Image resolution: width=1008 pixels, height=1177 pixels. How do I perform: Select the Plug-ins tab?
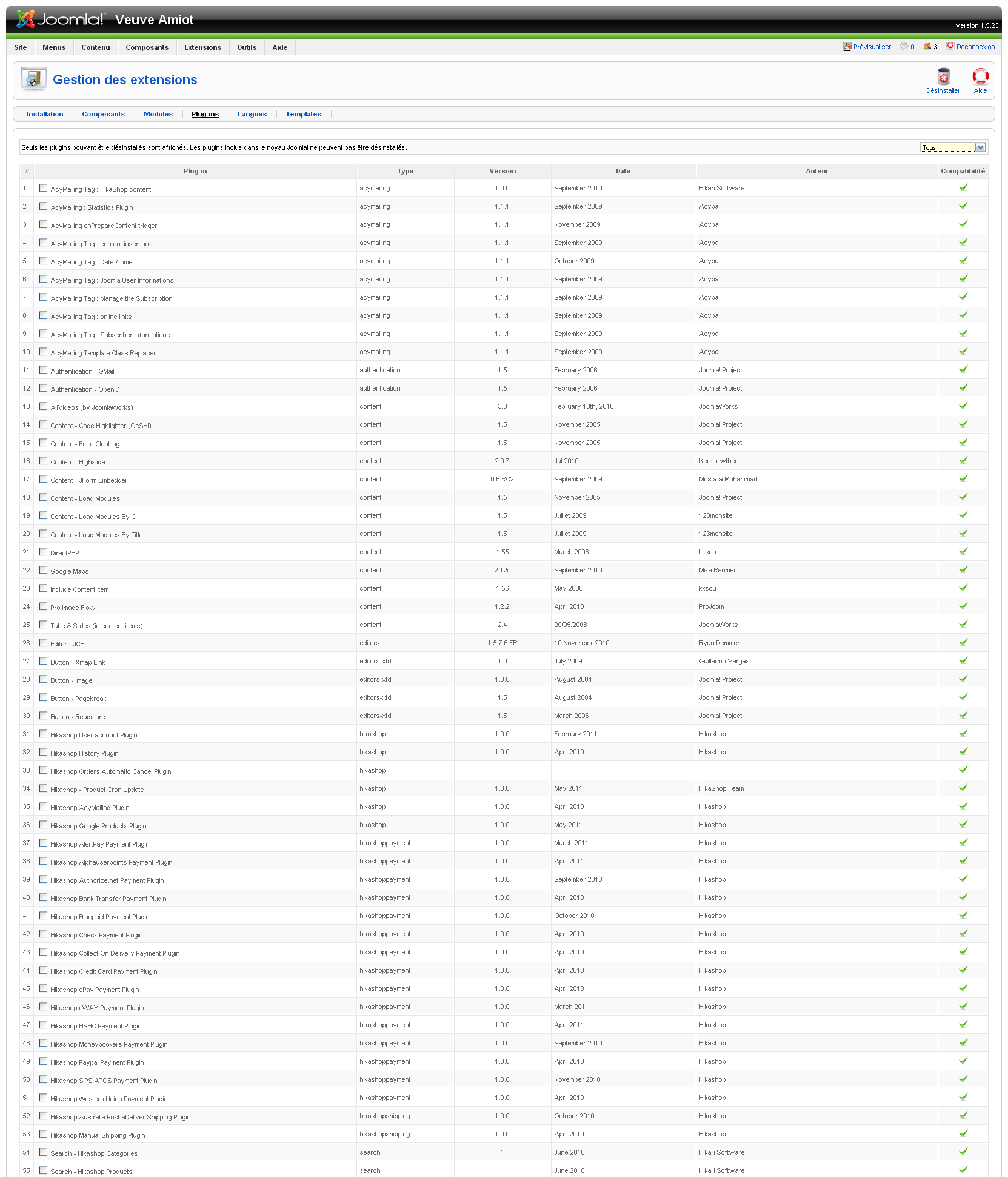[205, 114]
